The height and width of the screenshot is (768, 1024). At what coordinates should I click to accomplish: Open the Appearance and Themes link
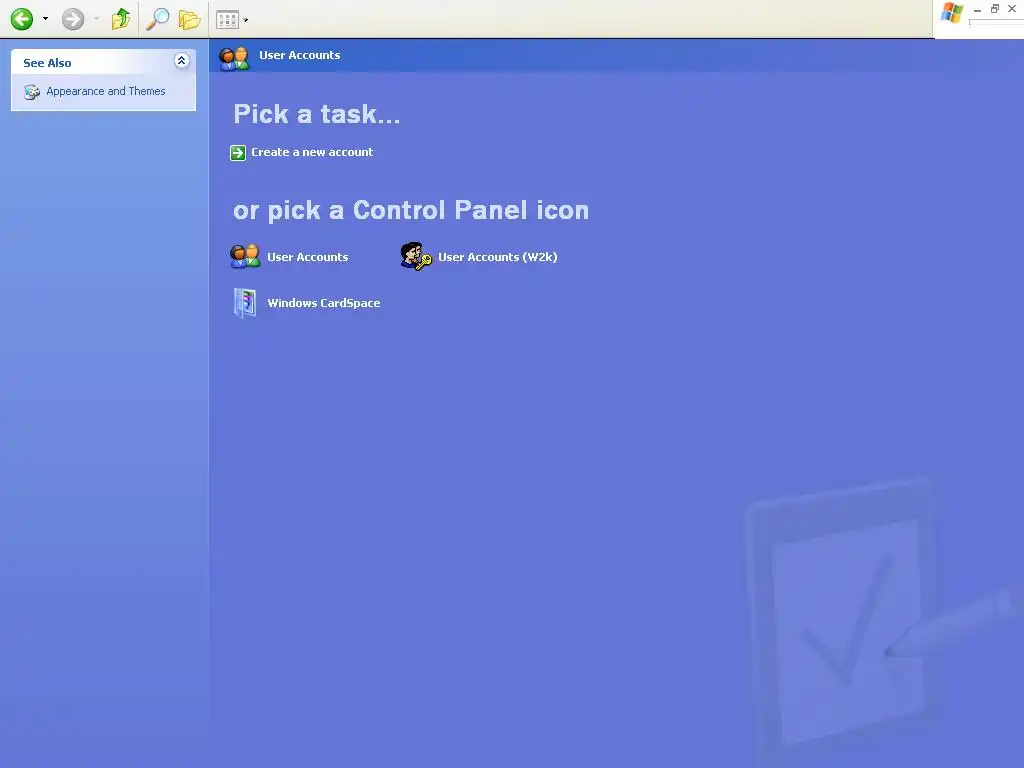point(106,91)
